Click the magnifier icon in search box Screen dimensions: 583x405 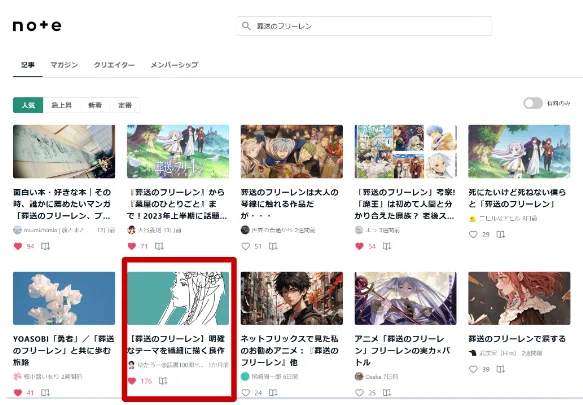(x=246, y=26)
